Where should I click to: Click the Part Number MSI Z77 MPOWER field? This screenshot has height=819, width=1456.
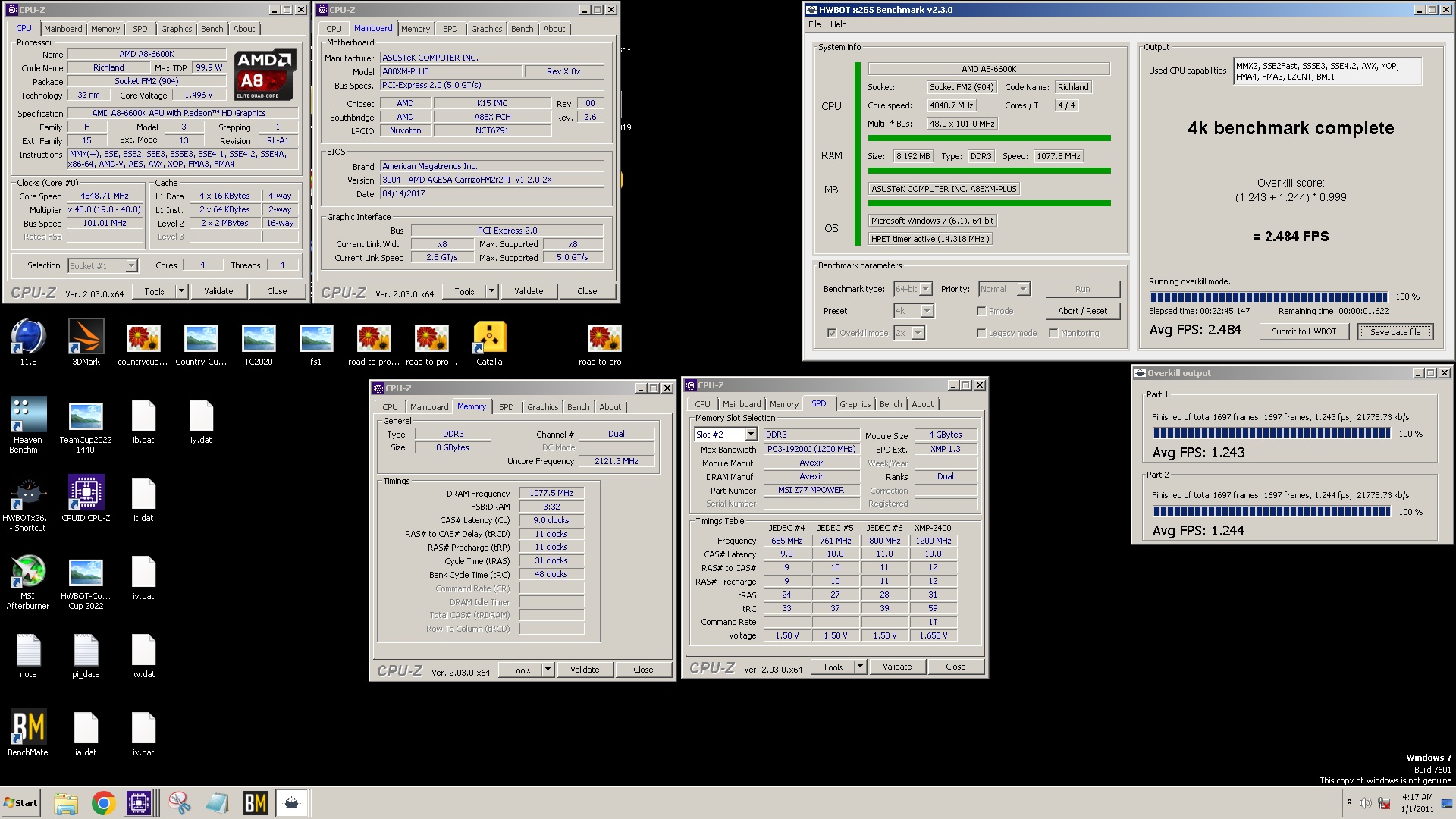(x=811, y=490)
